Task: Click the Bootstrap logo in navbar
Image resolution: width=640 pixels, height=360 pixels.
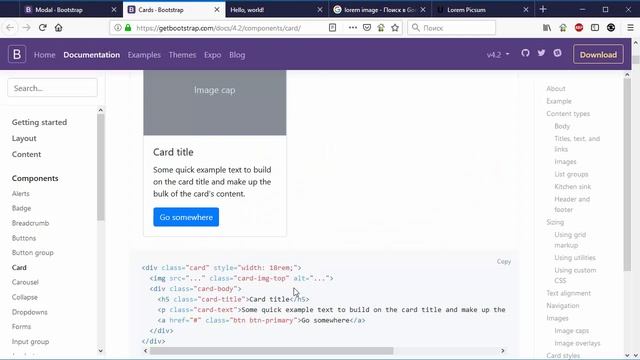Action: coord(17,54)
